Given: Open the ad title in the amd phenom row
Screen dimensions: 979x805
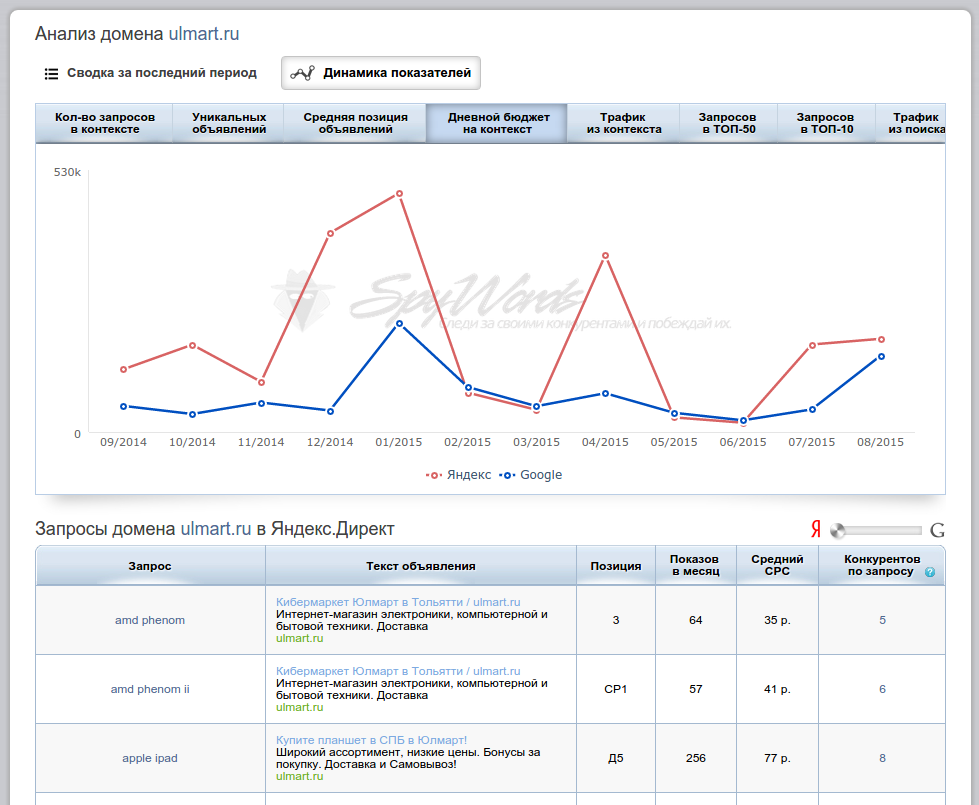Looking at the screenshot, I should tap(398, 603).
